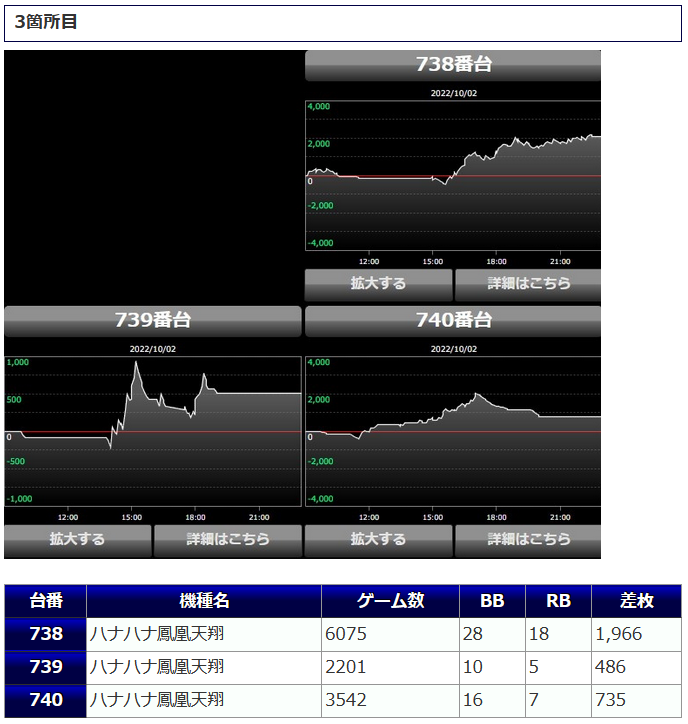Click the BB column header
Viewport: 688px width, 724px height.
(x=492, y=601)
